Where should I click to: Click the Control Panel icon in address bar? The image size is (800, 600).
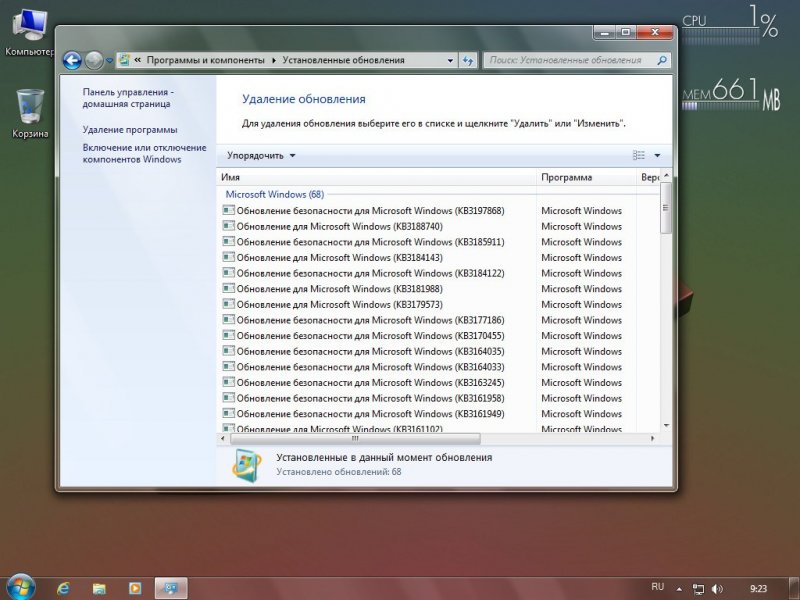click(123, 60)
